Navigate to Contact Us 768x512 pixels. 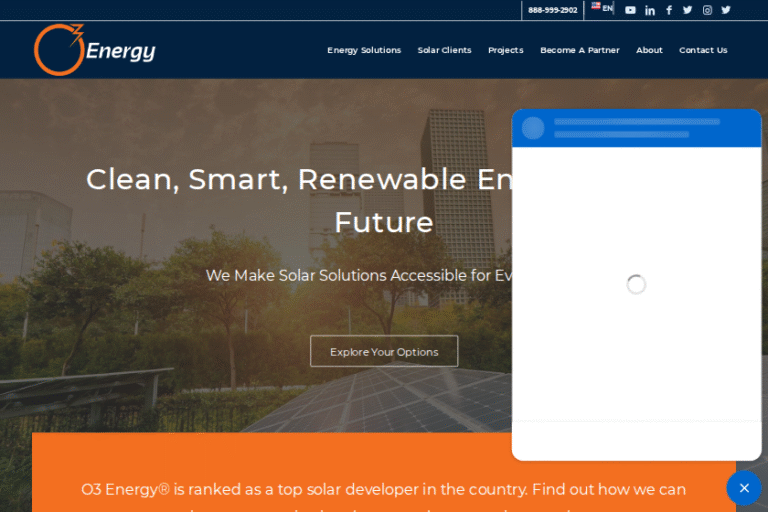[703, 50]
